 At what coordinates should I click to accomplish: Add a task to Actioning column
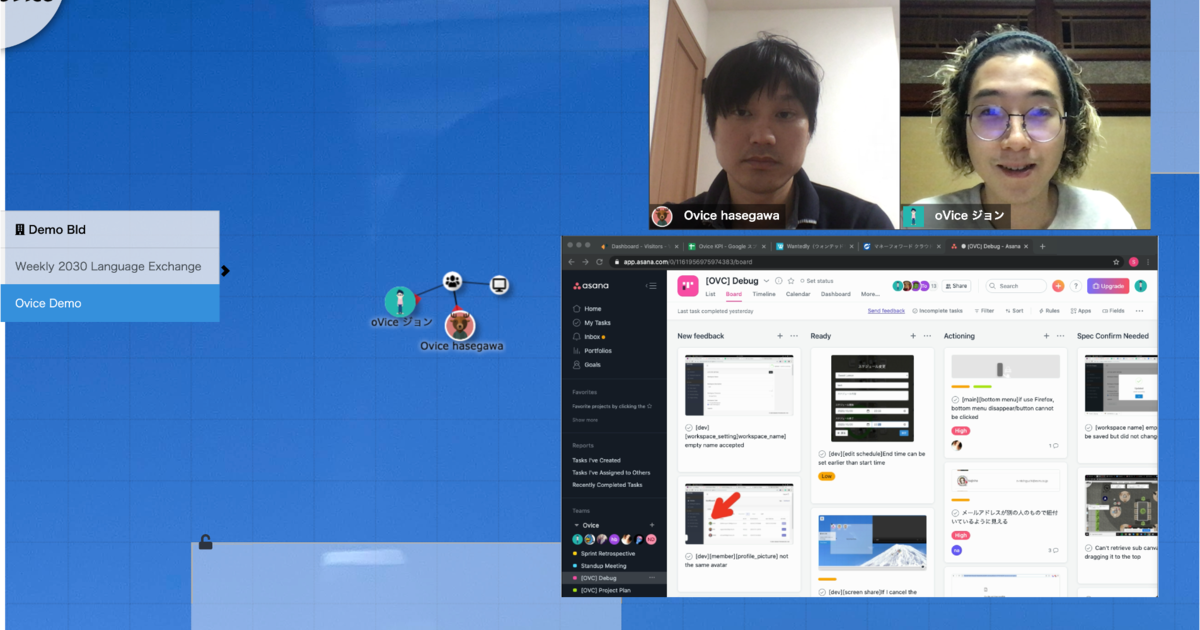click(1047, 336)
